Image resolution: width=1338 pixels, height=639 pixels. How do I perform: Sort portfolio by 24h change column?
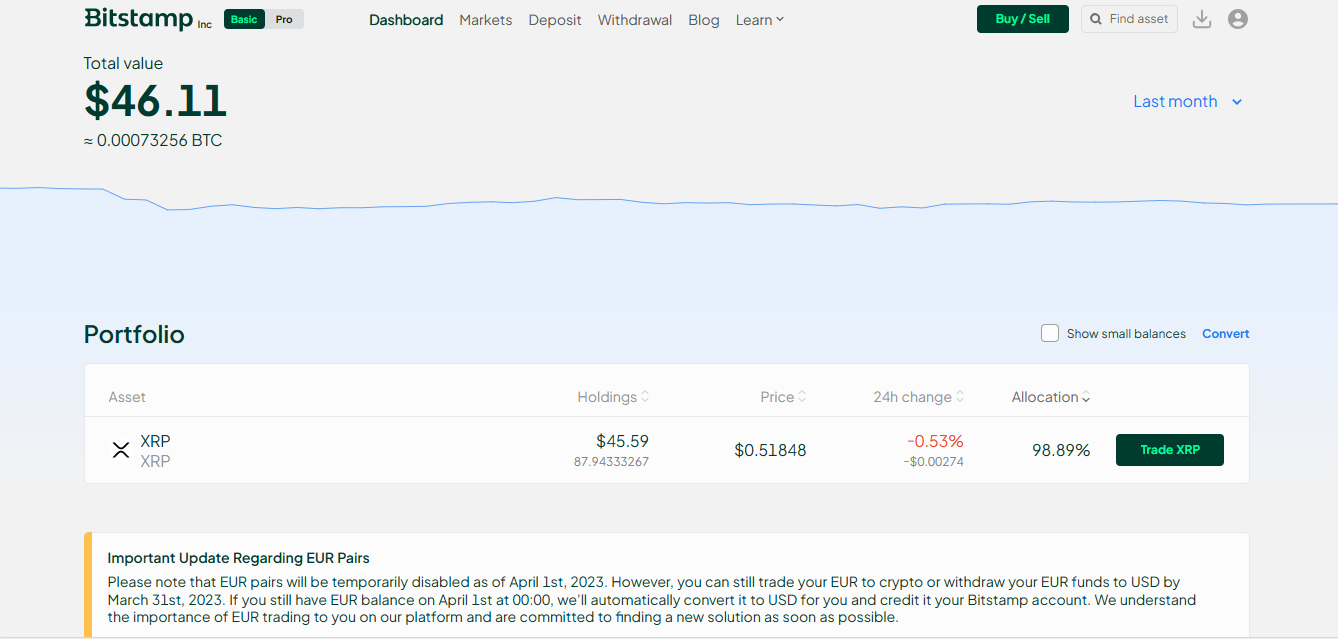tap(919, 397)
